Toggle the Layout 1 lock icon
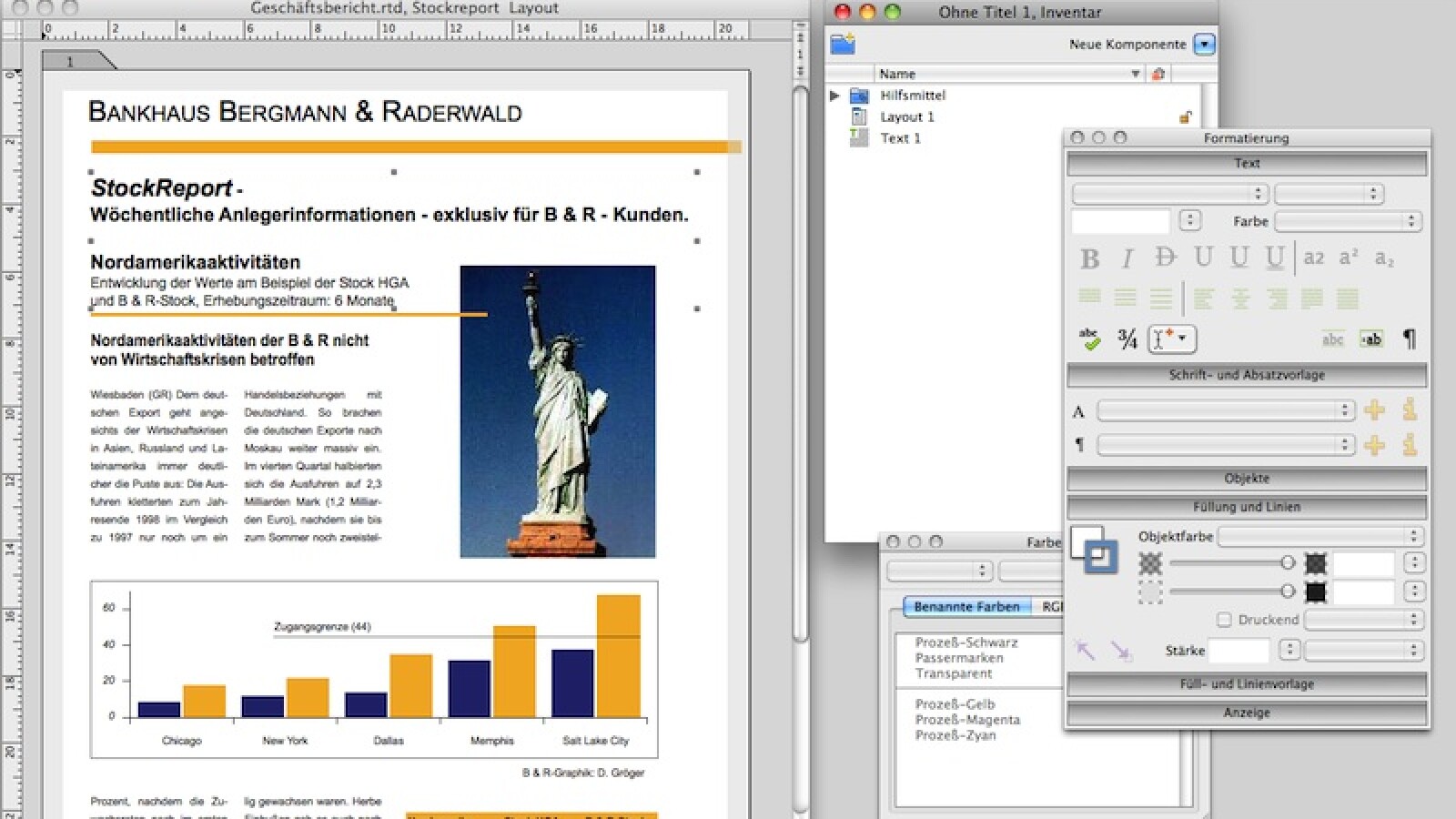 1185,116
